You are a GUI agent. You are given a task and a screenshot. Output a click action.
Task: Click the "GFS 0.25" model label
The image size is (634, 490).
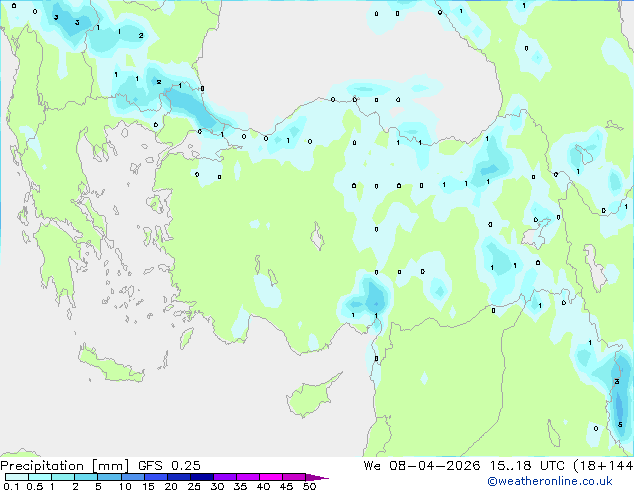pos(169,466)
